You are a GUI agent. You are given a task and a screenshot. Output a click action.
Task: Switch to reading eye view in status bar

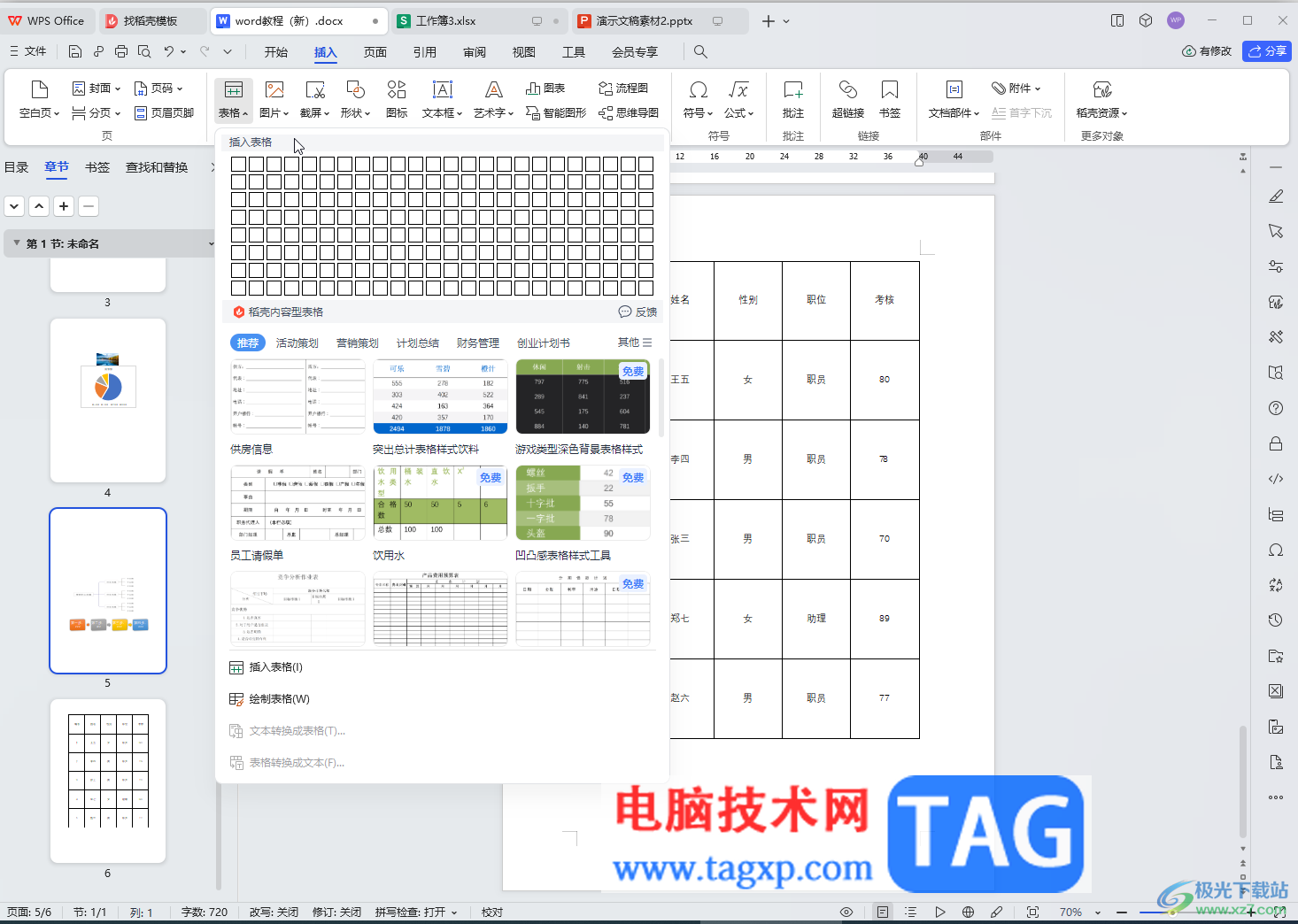tap(846, 912)
